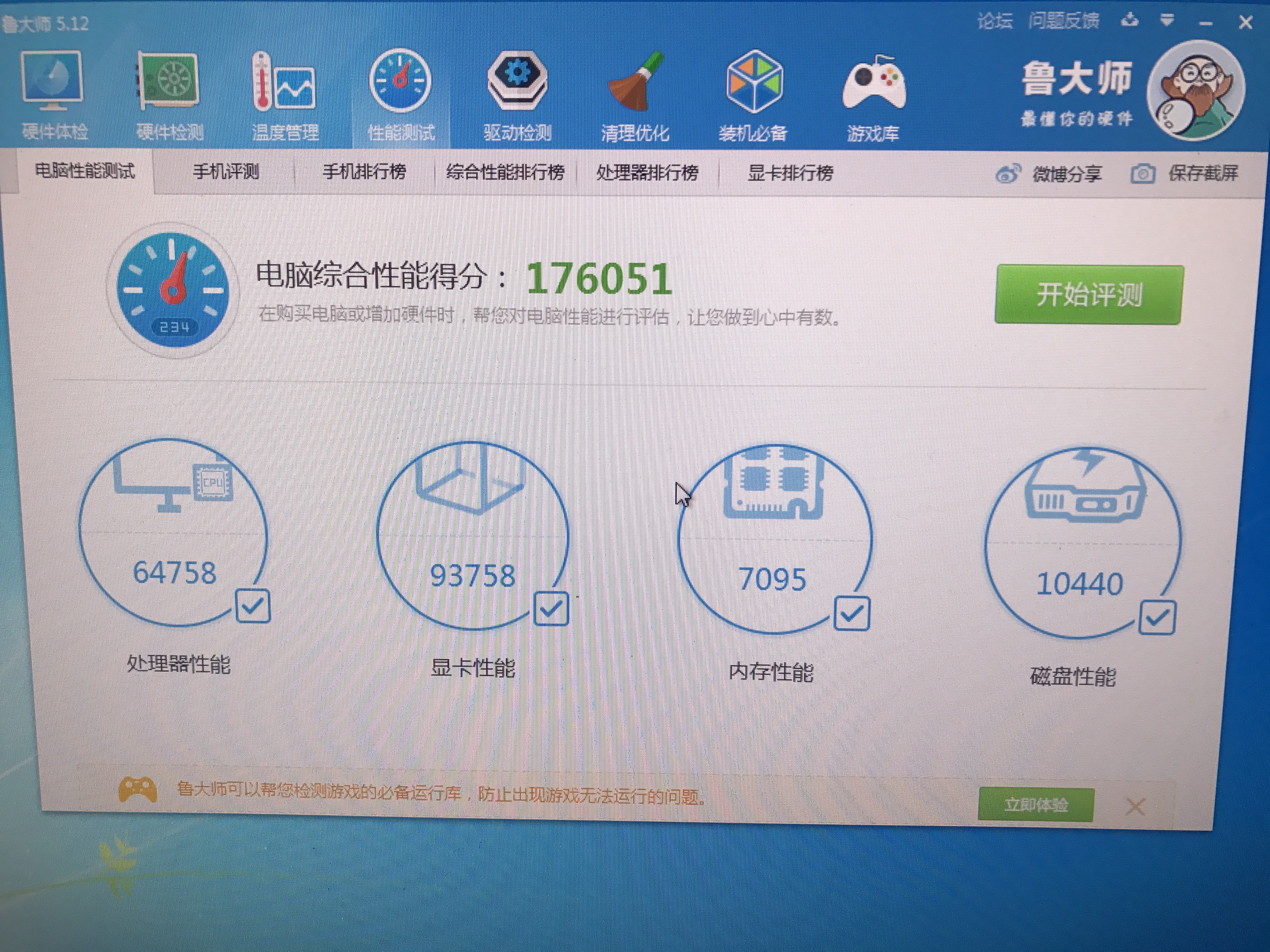This screenshot has height=952, width=1270.
Task: Toggle the 磁盘性能 checkbox
Action: 1158,617
